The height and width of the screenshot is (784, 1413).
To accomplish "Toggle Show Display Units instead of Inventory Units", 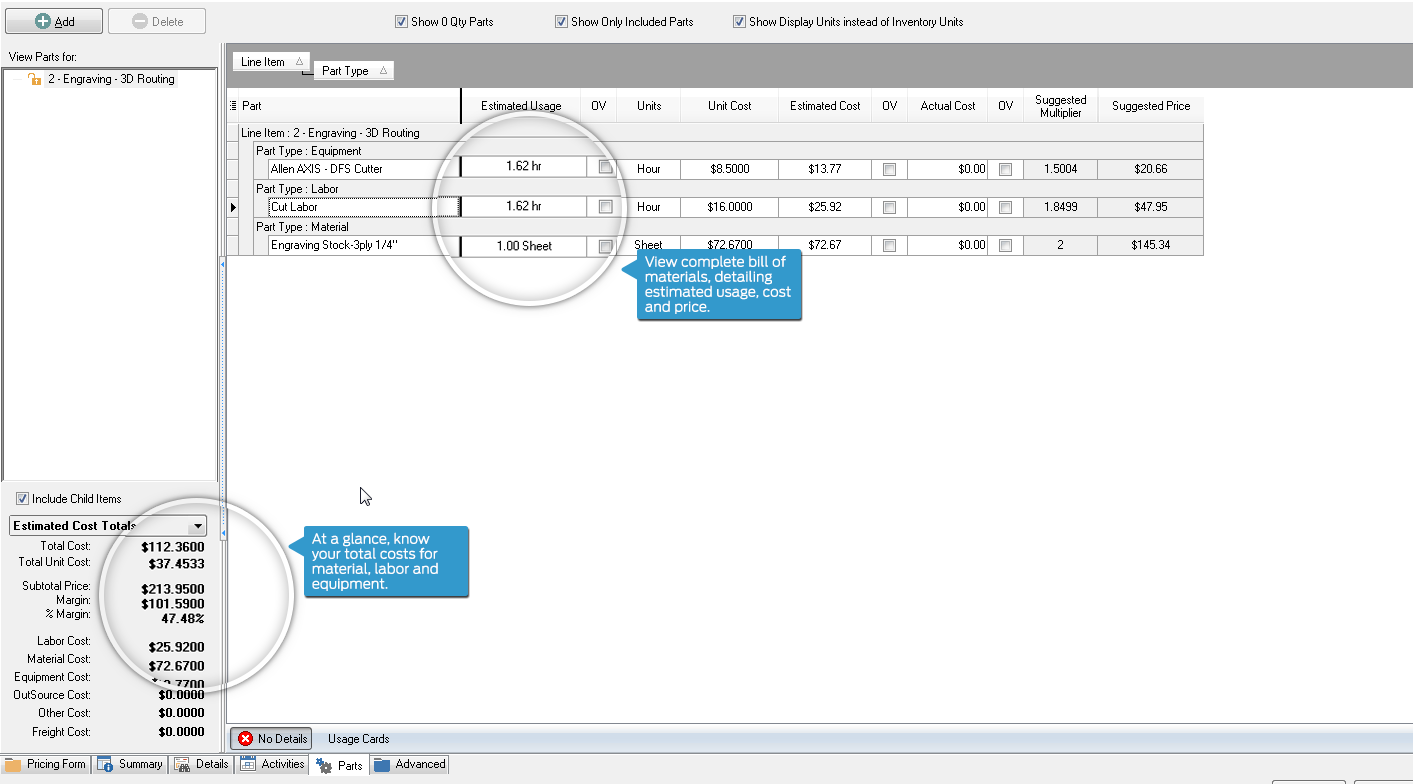I will click(740, 22).
